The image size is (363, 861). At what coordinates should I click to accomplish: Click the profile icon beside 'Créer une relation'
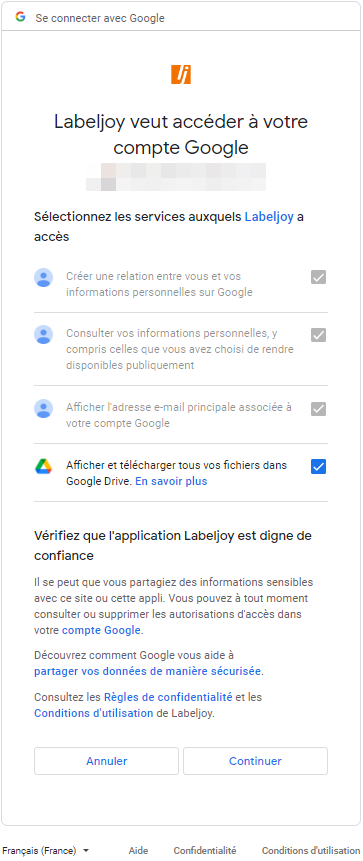click(43, 277)
